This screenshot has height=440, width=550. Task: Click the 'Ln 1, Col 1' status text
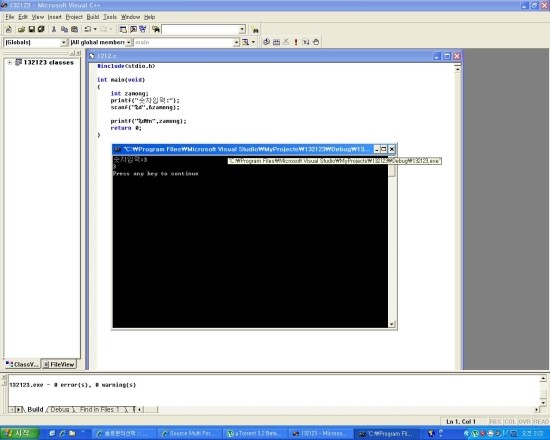pos(461,421)
